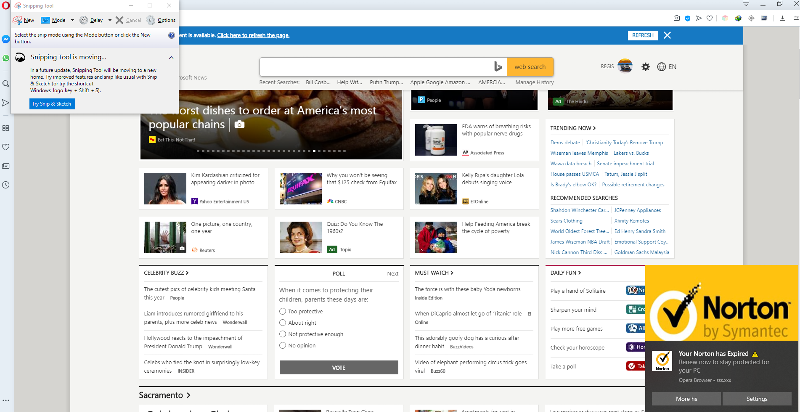Open the Kim Kardashian story thumbnail
800x412 pixels.
[x=164, y=188]
